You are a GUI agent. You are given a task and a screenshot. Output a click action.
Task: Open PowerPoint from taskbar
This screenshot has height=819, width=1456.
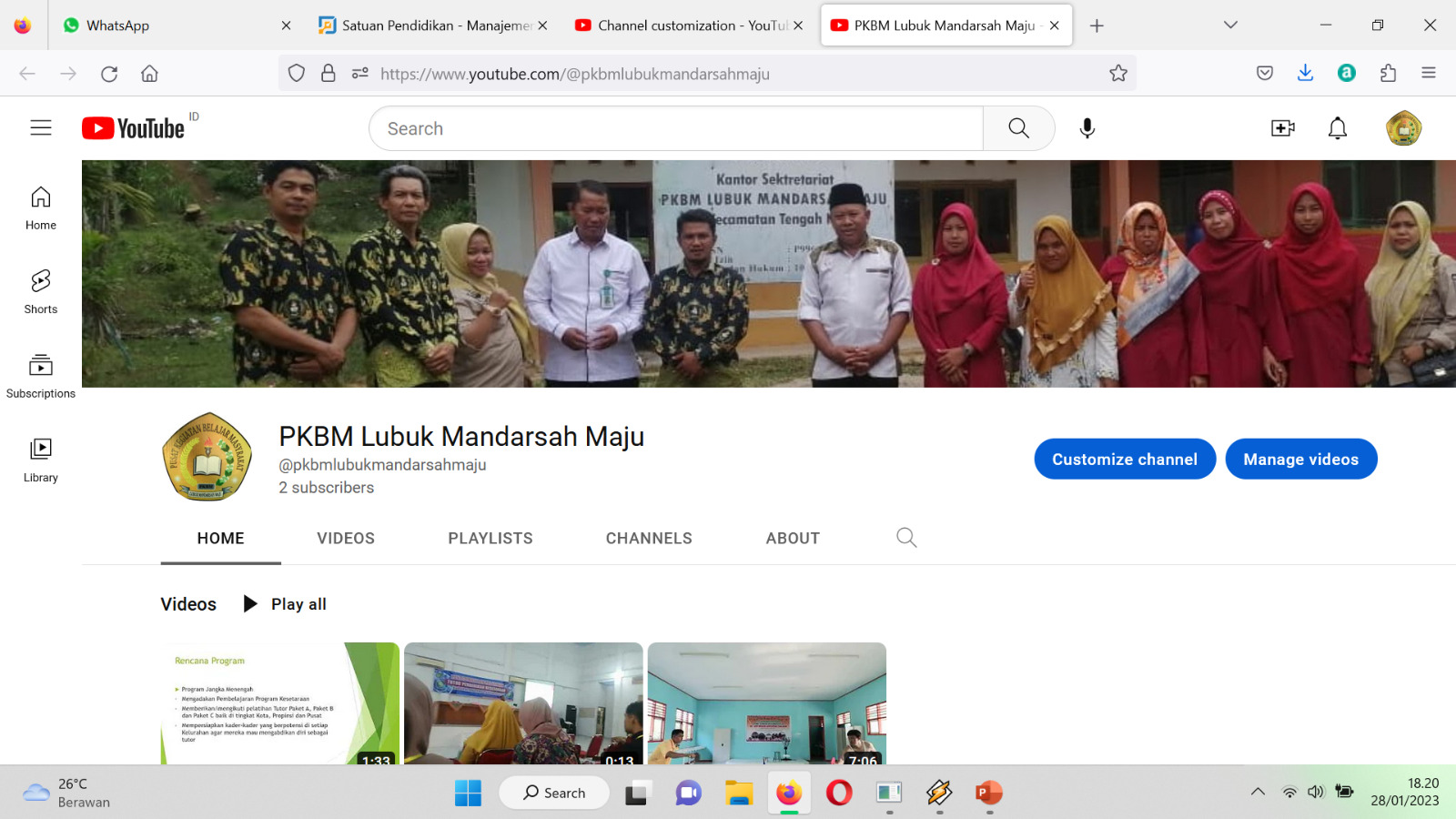pos(988,793)
